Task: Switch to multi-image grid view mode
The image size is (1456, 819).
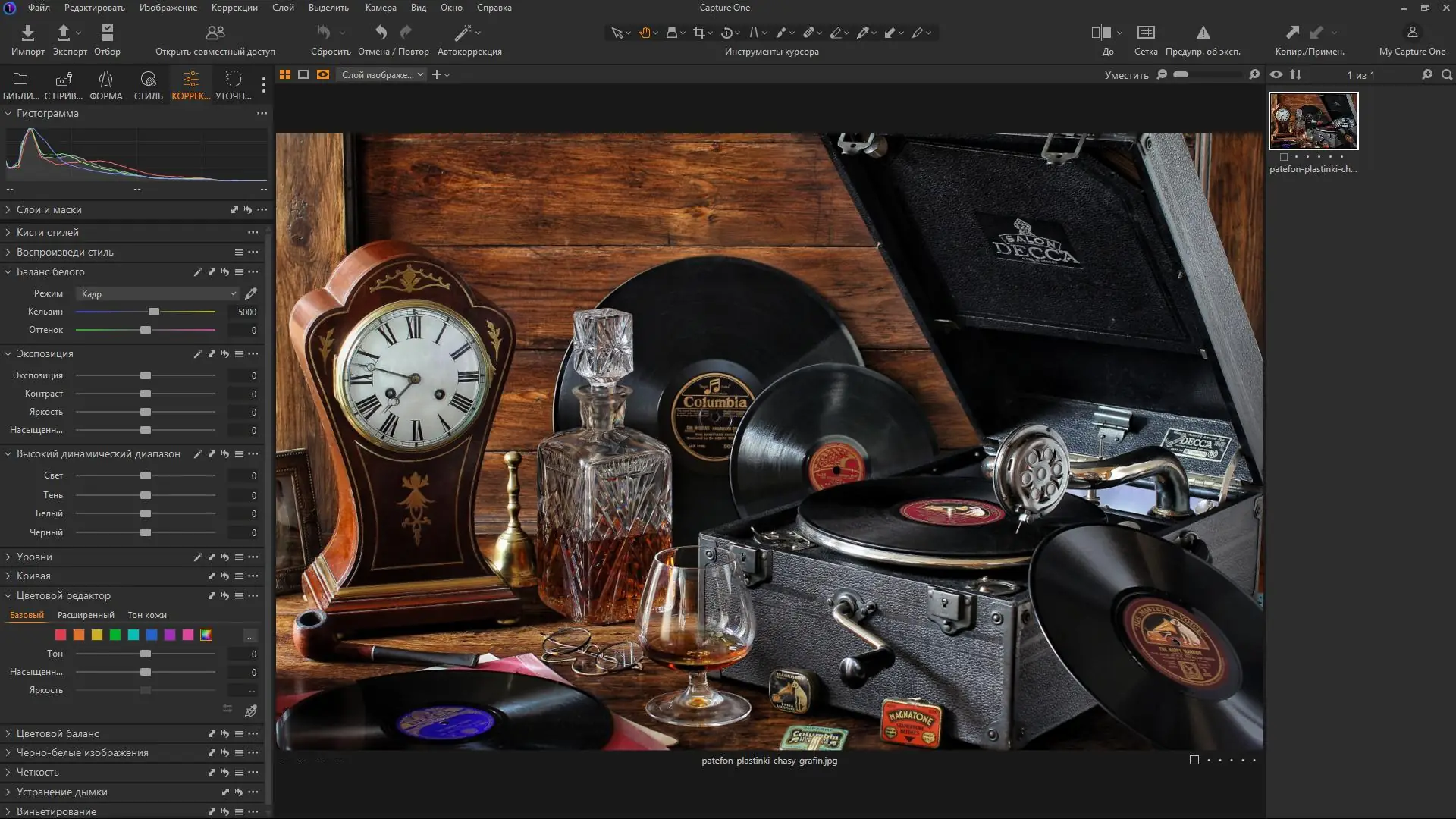Action: [x=285, y=74]
